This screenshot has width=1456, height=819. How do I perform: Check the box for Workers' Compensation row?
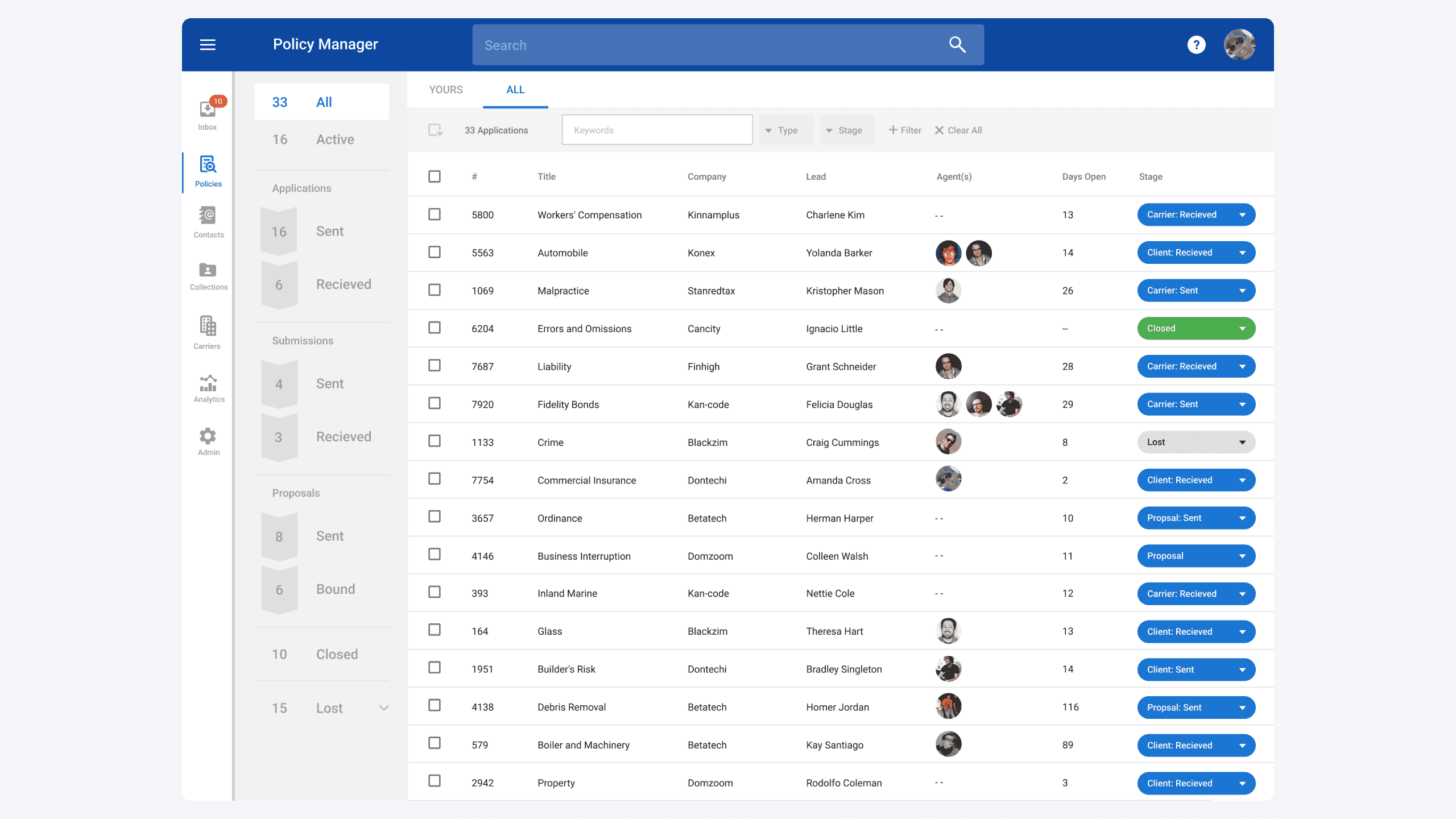(435, 214)
